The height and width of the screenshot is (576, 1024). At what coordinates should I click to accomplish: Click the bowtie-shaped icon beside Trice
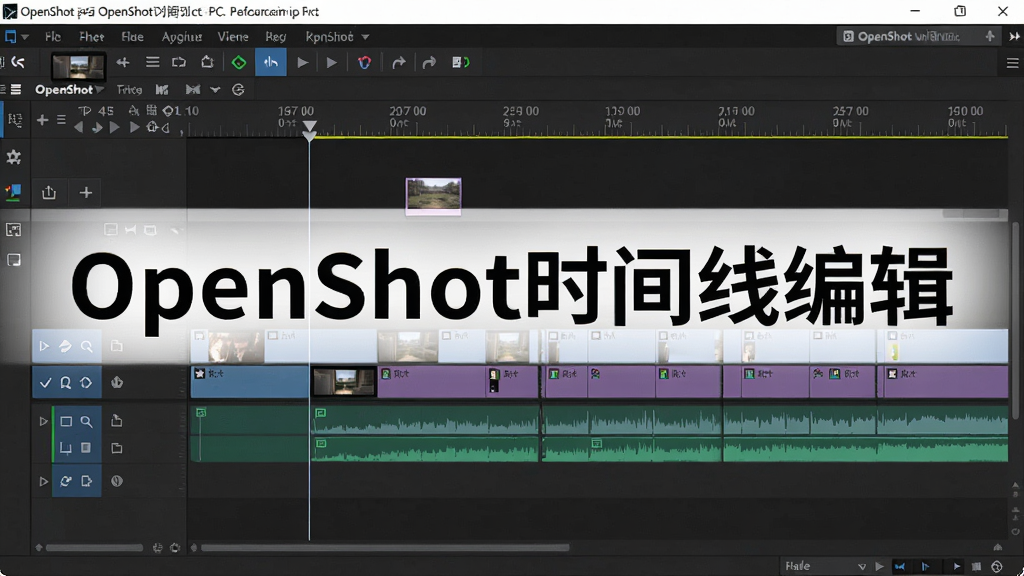(x=193, y=89)
